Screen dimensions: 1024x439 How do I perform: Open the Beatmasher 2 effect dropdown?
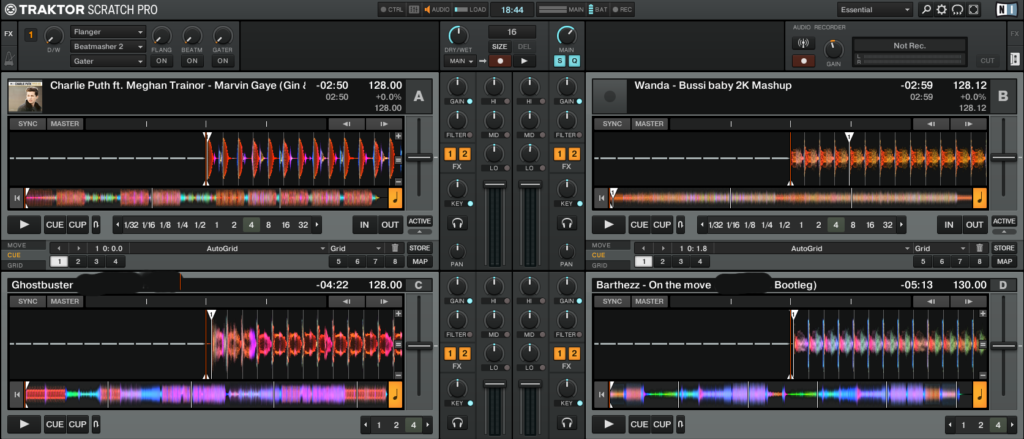[108, 46]
